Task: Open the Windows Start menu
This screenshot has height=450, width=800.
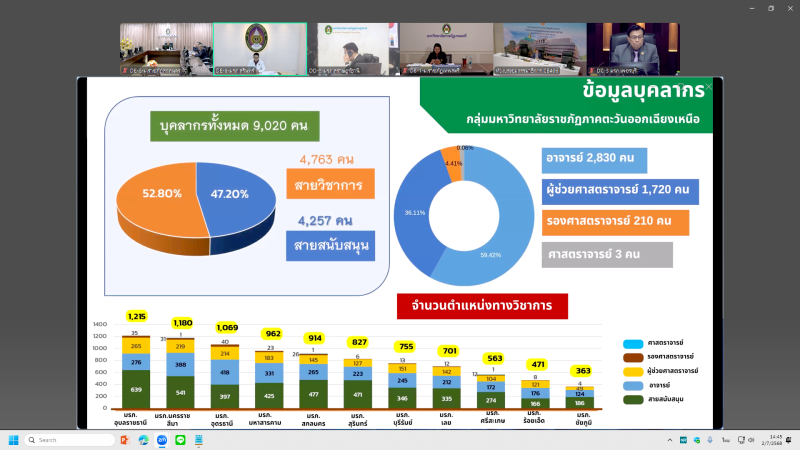Action: click(12, 440)
